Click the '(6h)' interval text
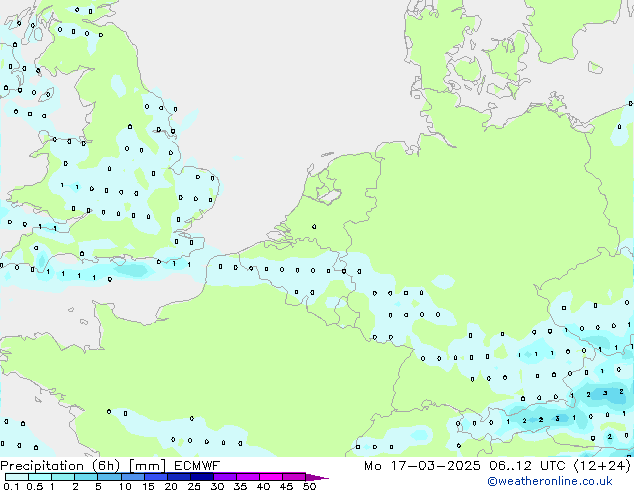The height and width of the screenshot is (490, 634). (x=106, y=466)
